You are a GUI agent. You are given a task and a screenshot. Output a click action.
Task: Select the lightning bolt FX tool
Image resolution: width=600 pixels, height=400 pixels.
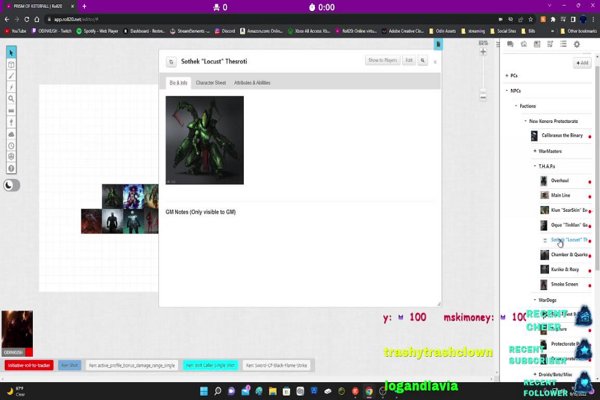[11, 87]
